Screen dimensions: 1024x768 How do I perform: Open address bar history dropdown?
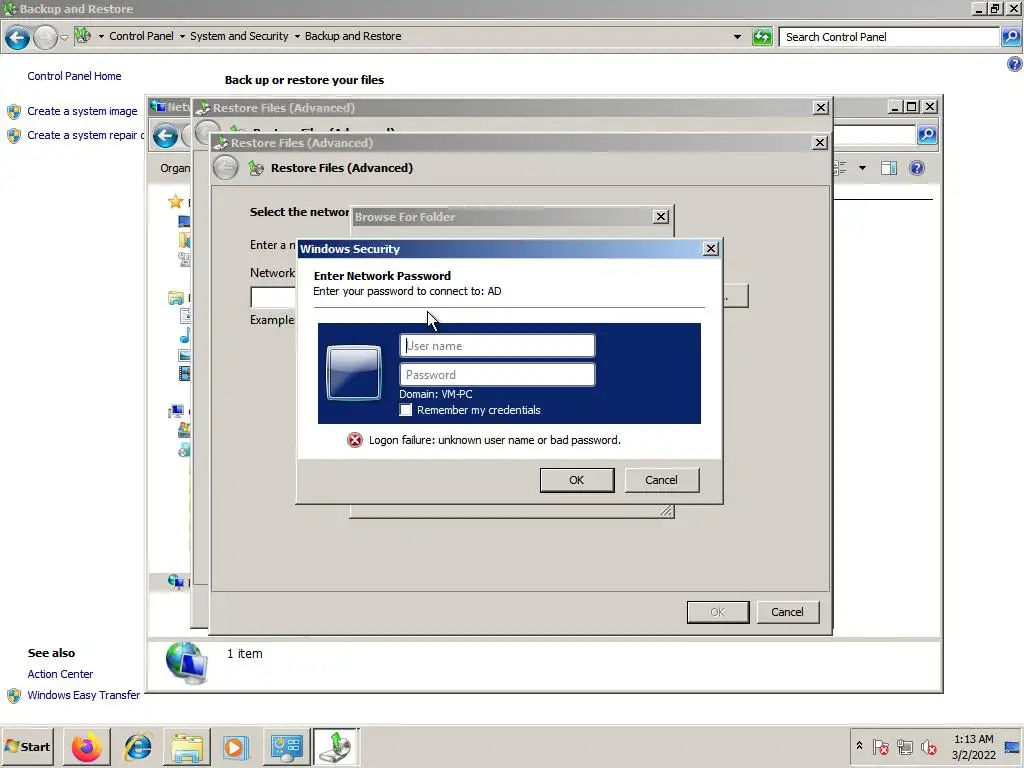click(x=737, y=37)
